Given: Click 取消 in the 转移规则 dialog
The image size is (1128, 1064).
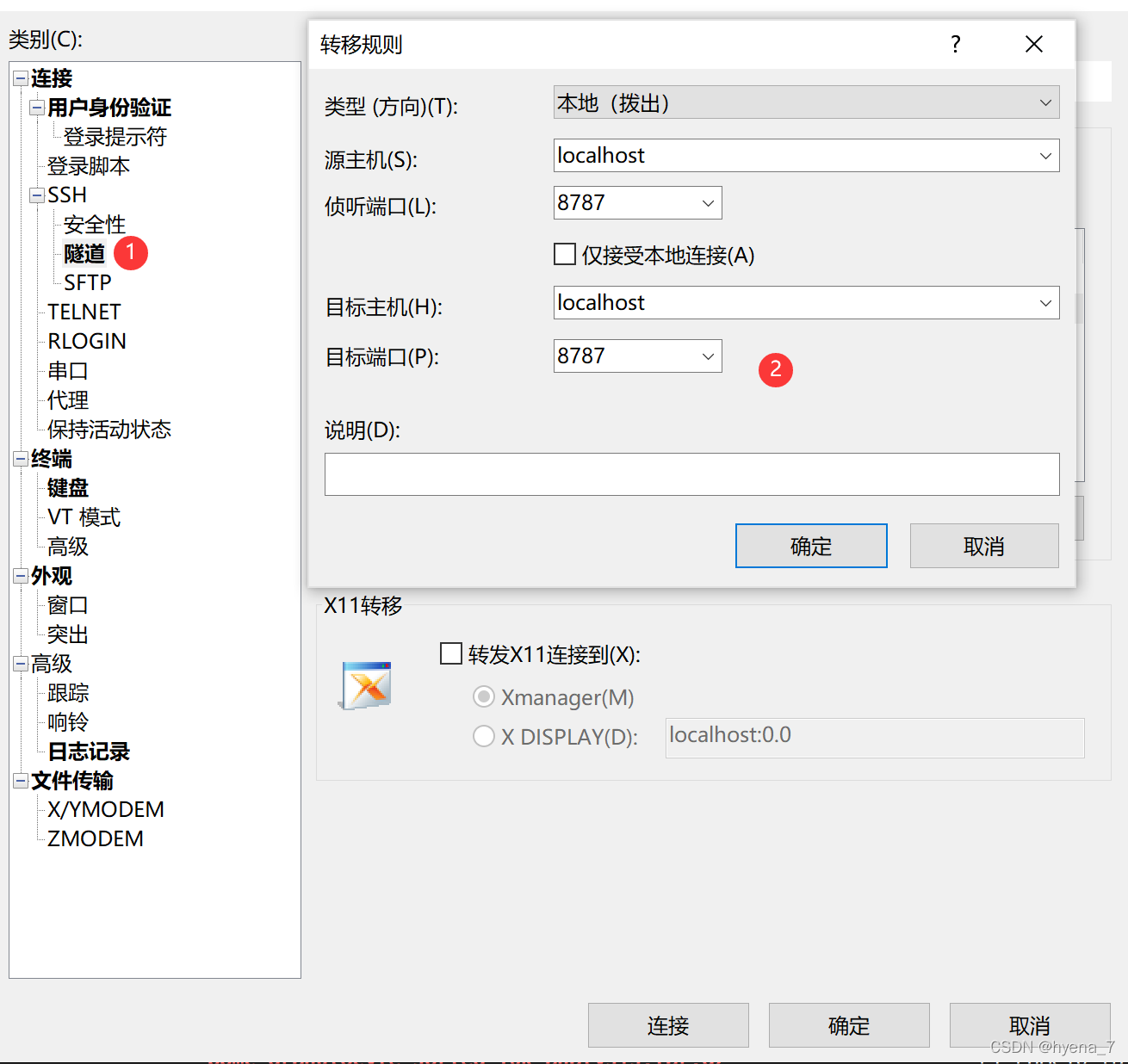Looking at the screenshot, I should click(984, 546).
